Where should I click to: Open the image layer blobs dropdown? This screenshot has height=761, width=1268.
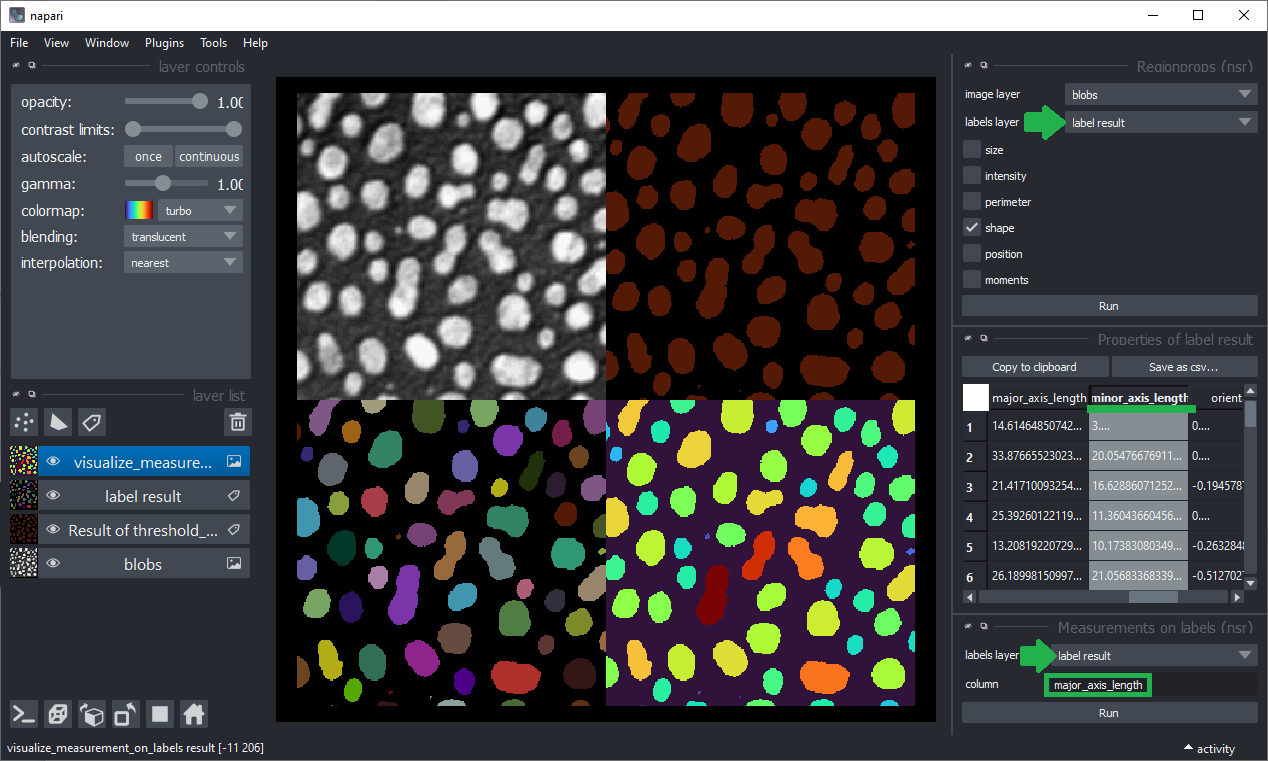pos(1160,95)
